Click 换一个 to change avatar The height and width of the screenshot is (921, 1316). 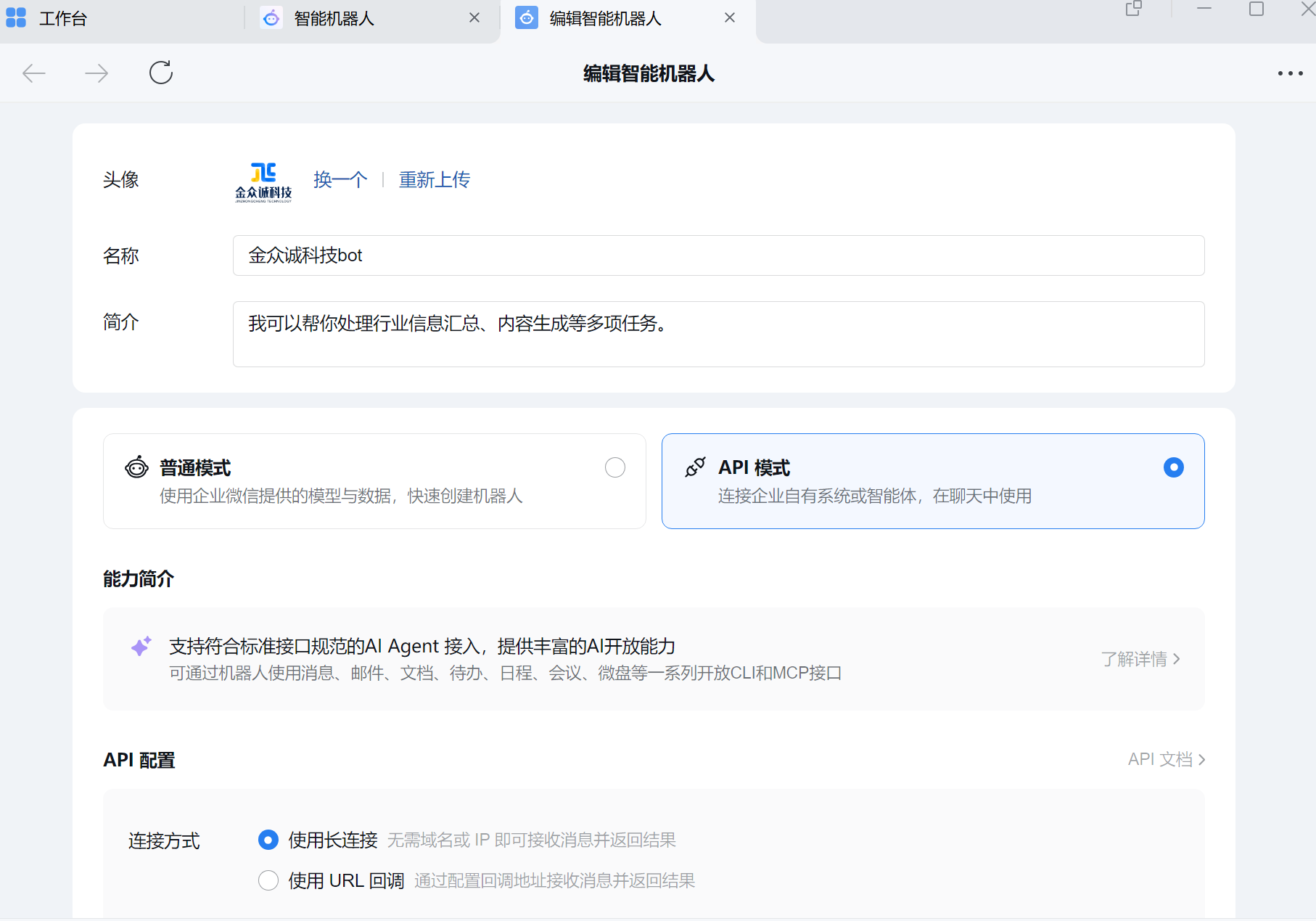pos(340,179)
